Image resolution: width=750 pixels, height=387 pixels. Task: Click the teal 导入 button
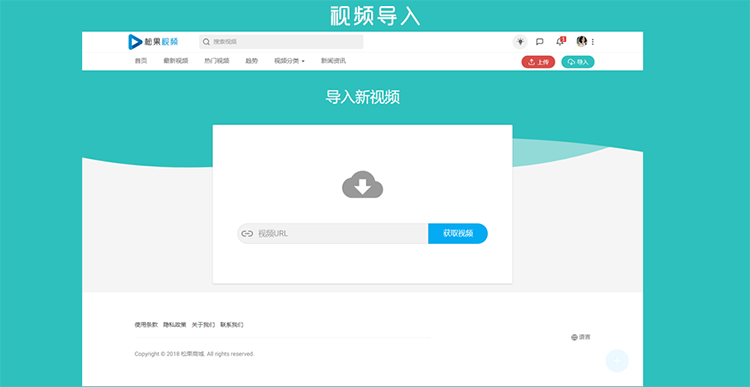[x=578, y=62]
